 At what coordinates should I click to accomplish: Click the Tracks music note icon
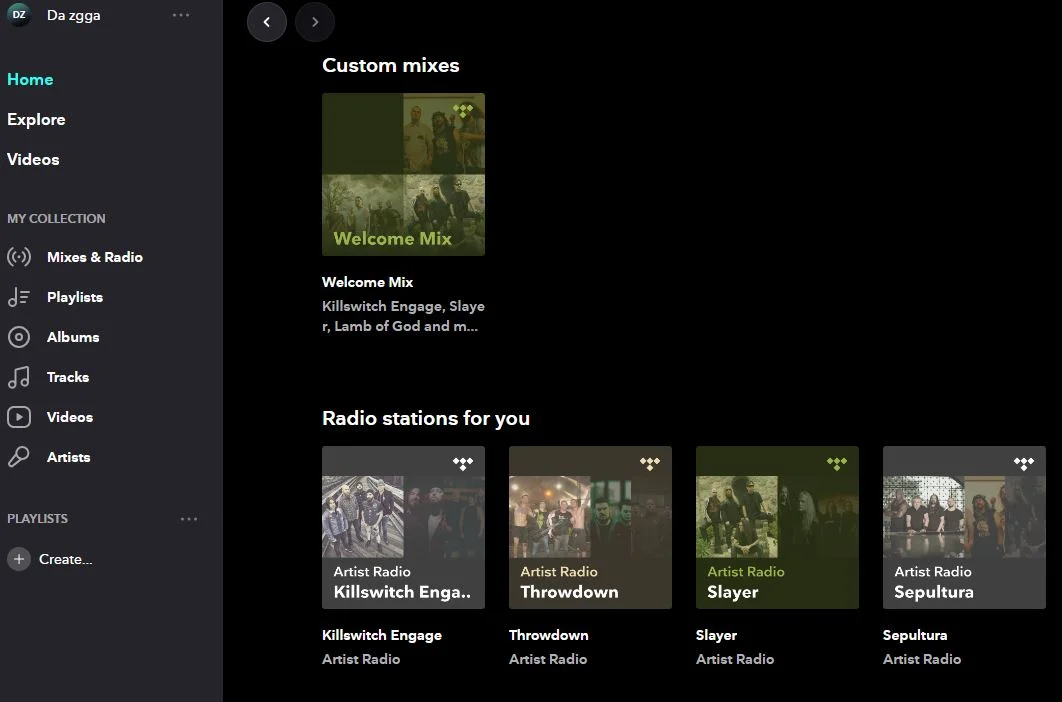[x=19, y=377]
